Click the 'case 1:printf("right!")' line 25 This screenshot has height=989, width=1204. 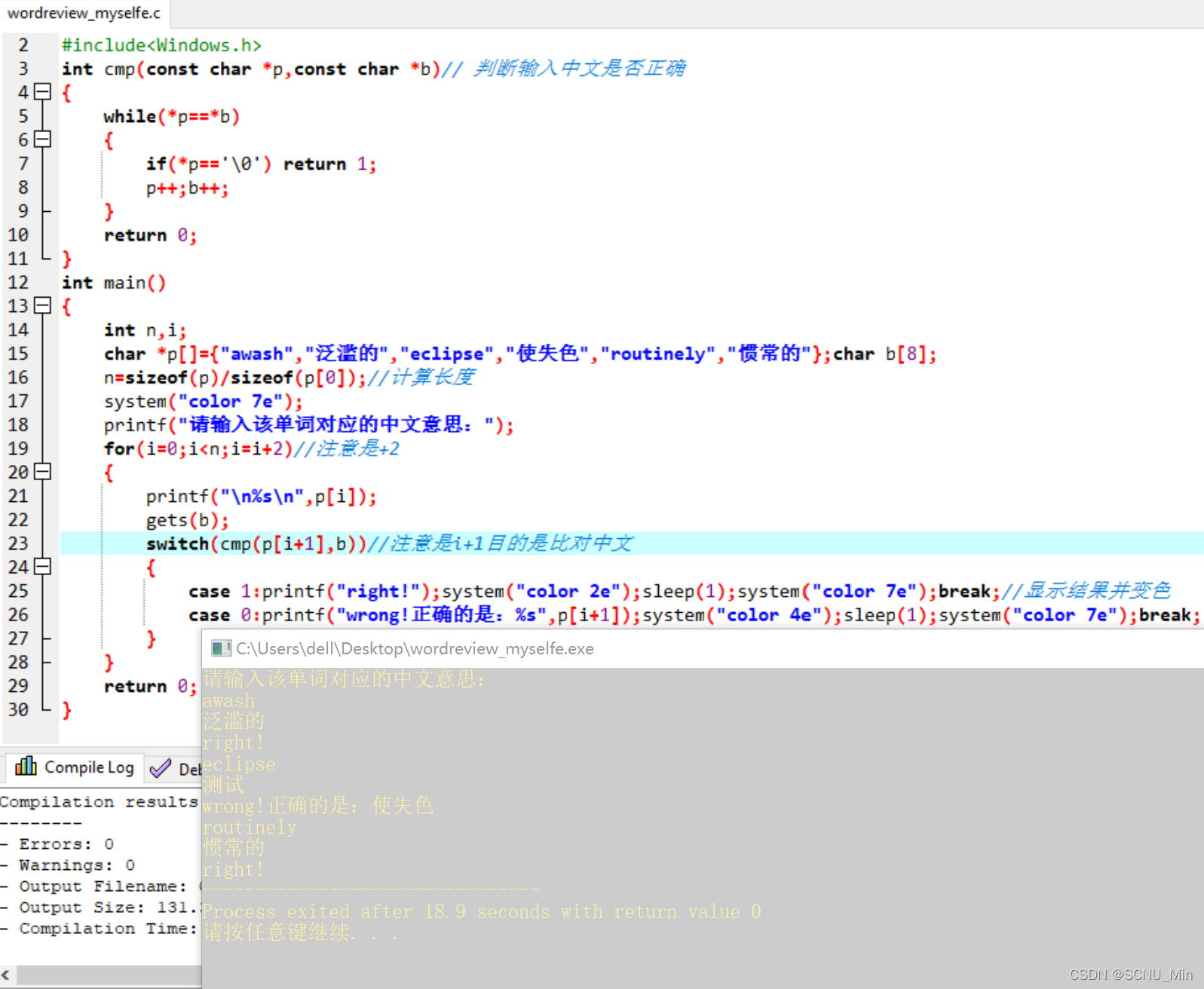coord(679,591)
